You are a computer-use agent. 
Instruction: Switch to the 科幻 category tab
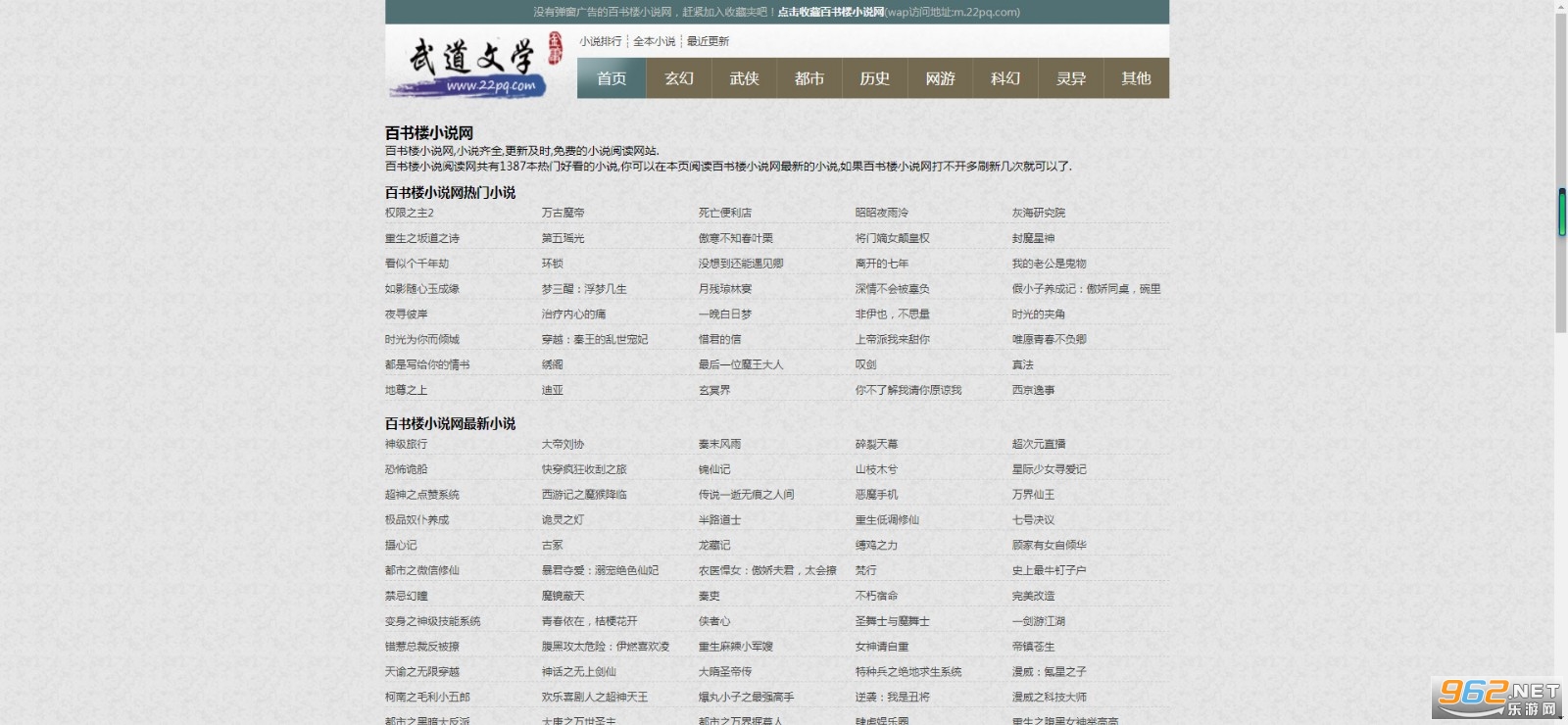[x=1005, y=78]
